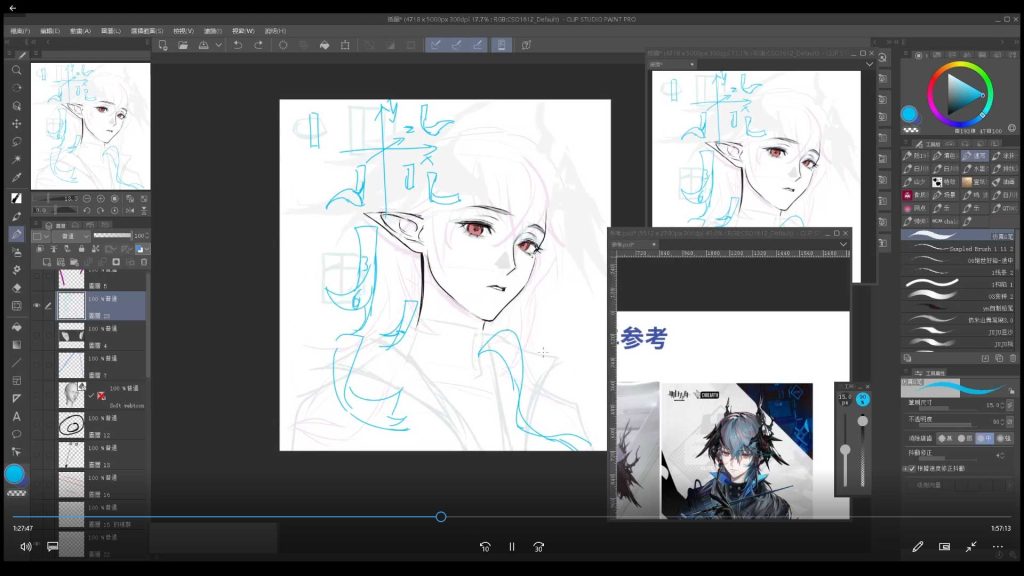Rewind the video 10 seconds
Image resolution: width=1024 pixels, height=576 pixels.
(485, 547)
